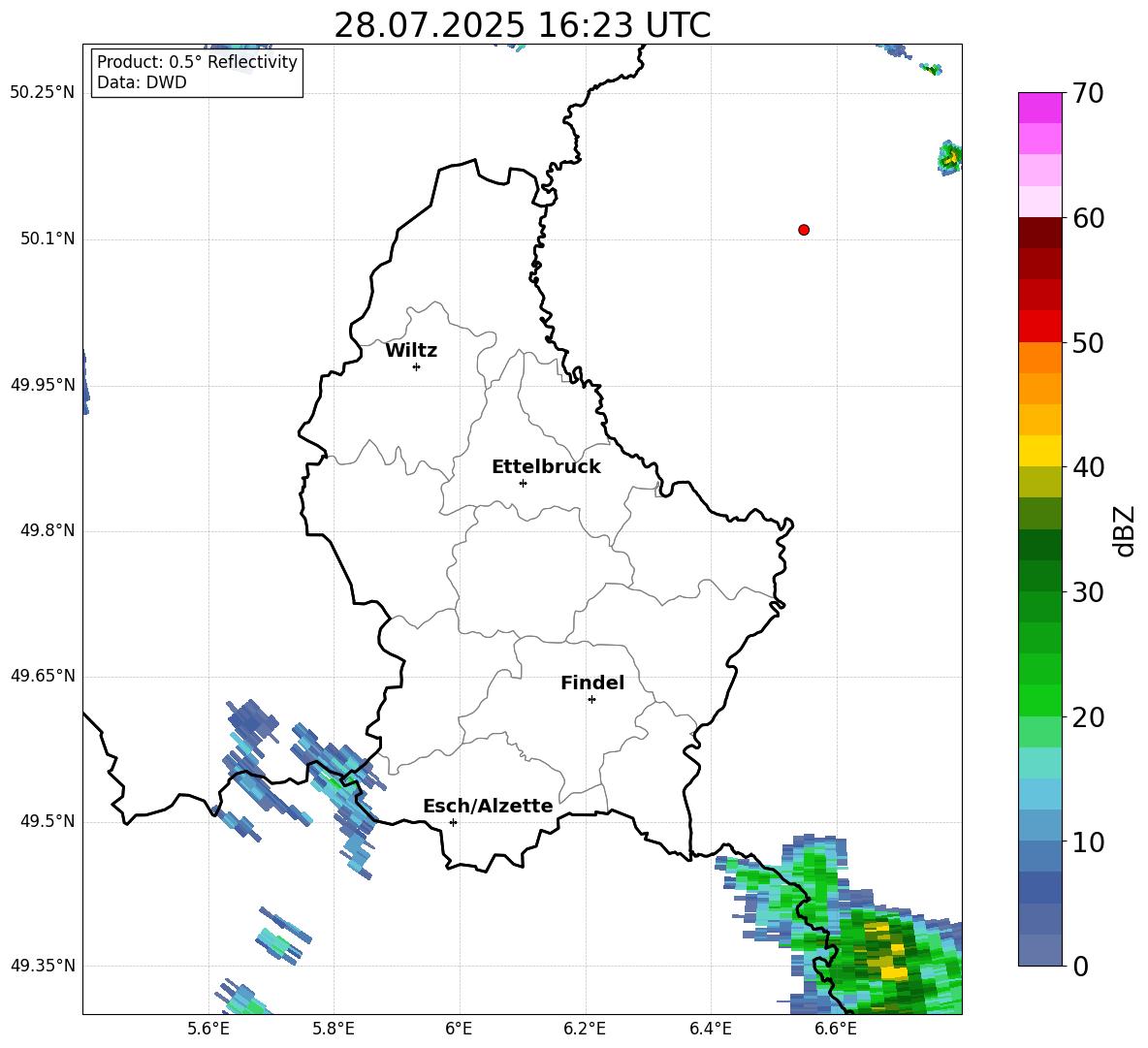Click the Findel station cross marker

[x=591, y=699]
